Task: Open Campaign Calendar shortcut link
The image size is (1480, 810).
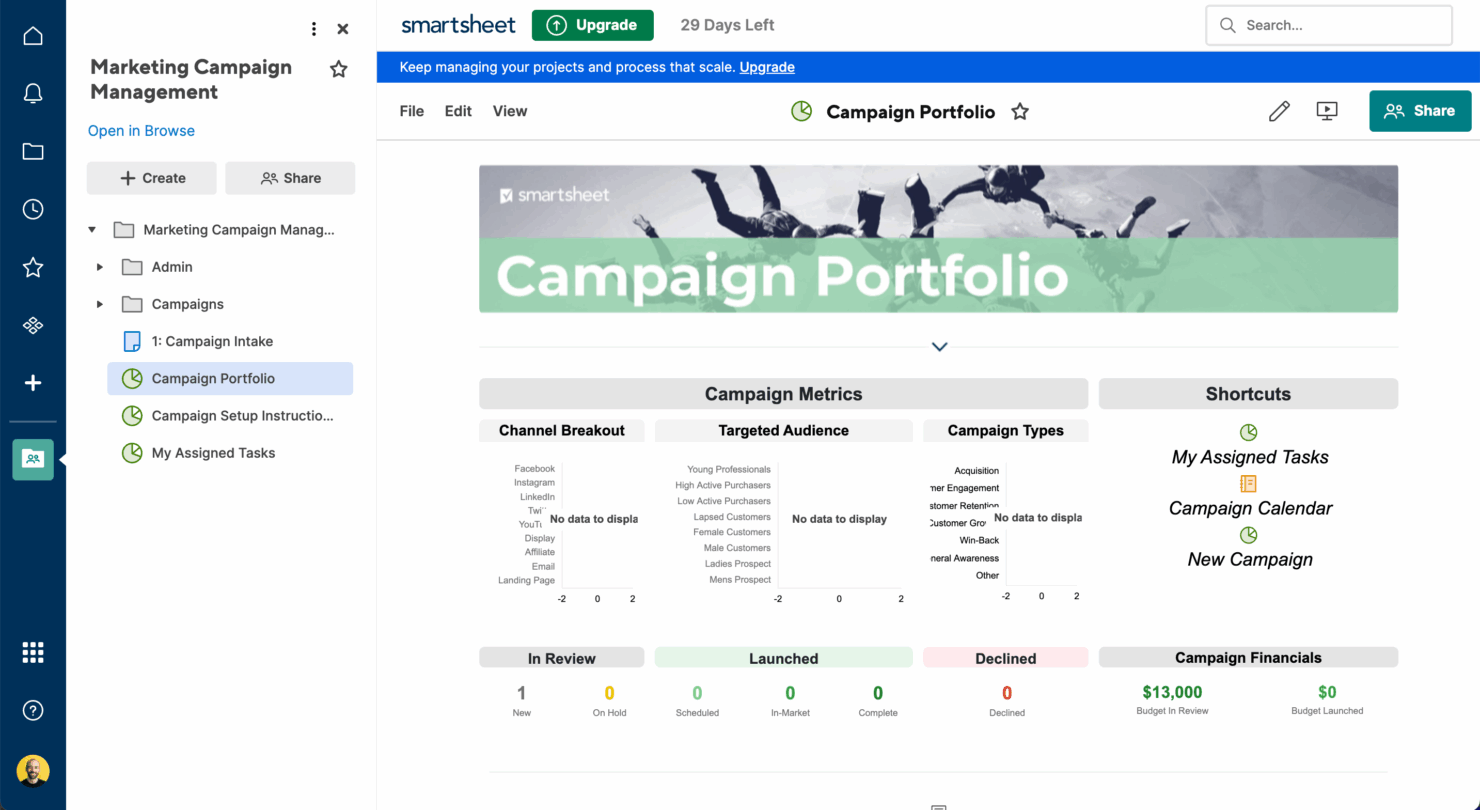Action: [x=1250, y=508]
